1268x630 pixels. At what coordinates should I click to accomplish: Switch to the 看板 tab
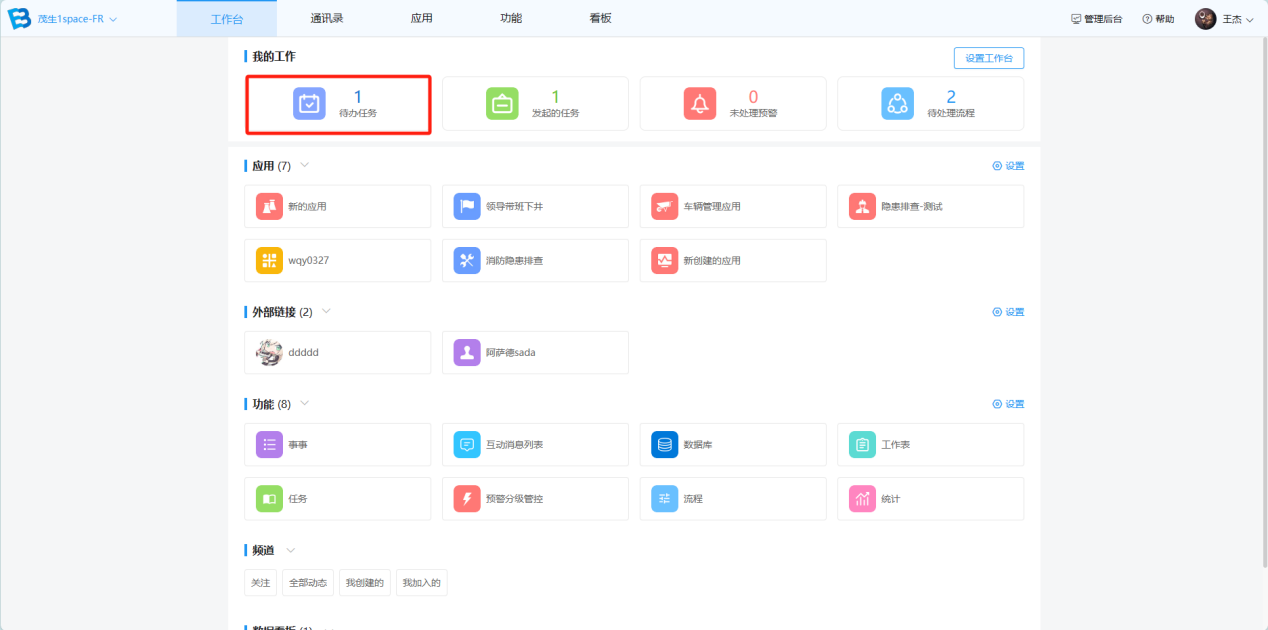click(x=600, y=18)
